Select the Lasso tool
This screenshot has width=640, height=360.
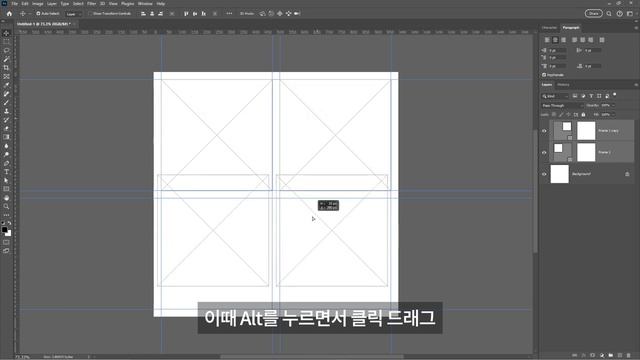pyautogui.click(x=6, y=51)
